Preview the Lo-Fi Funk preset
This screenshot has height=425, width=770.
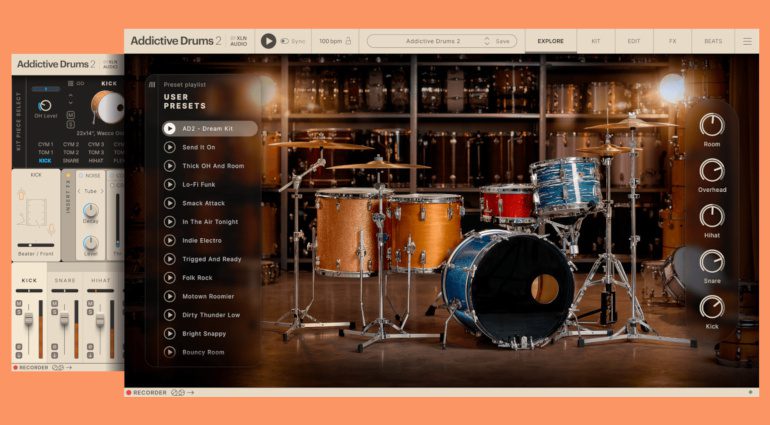coord(170,184)
